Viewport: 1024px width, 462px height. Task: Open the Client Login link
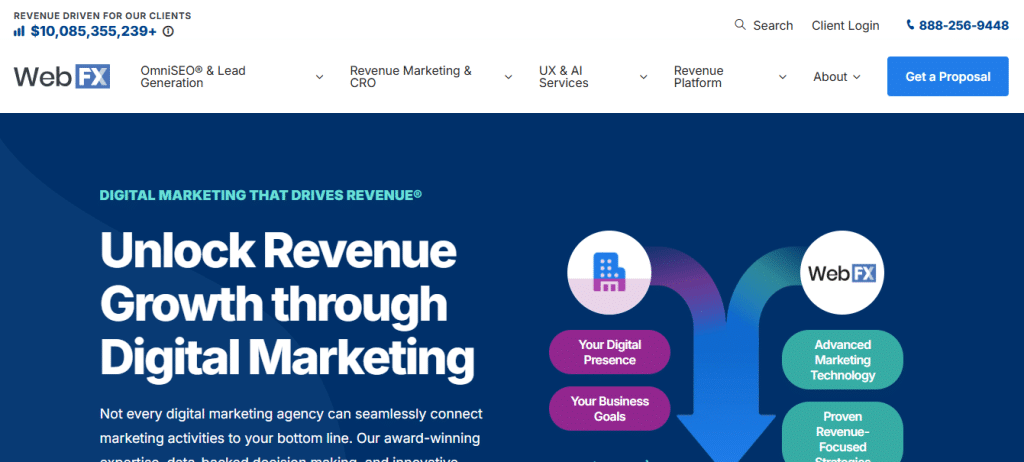tap(845, 25)
